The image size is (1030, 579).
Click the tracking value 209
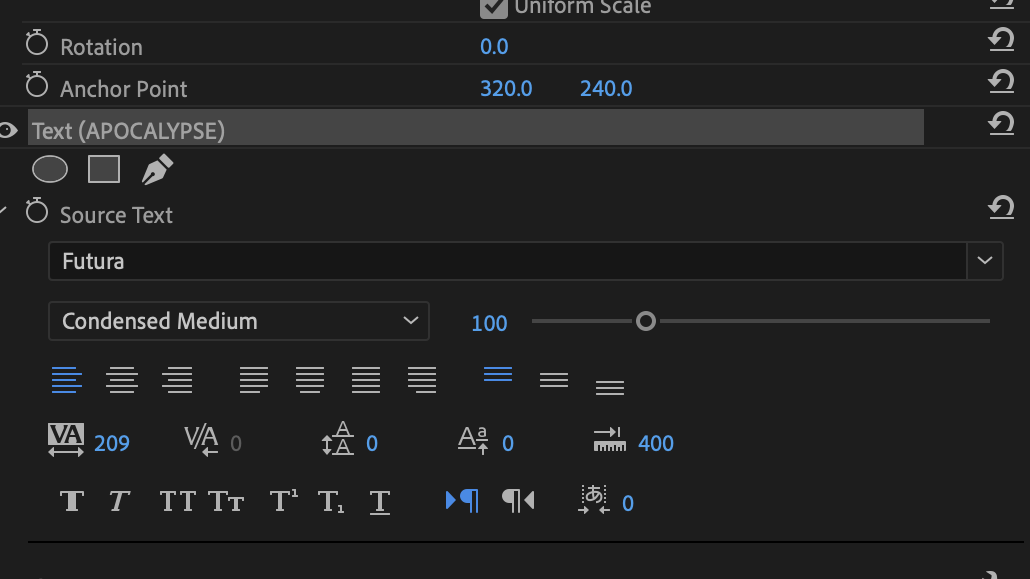[112, 443]
